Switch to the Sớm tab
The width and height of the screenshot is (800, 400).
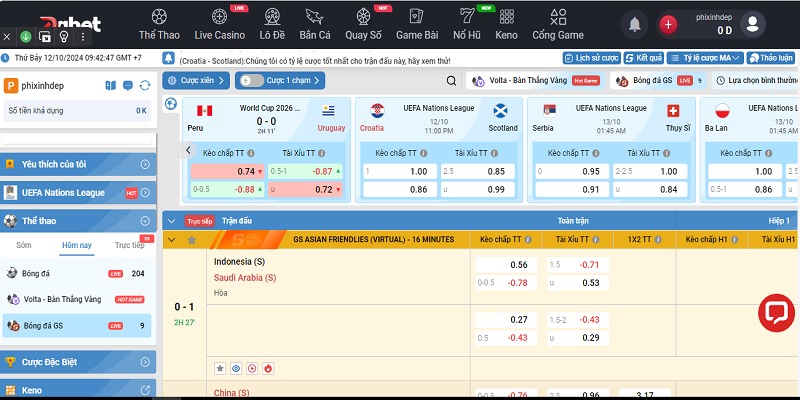click(24, 245)
